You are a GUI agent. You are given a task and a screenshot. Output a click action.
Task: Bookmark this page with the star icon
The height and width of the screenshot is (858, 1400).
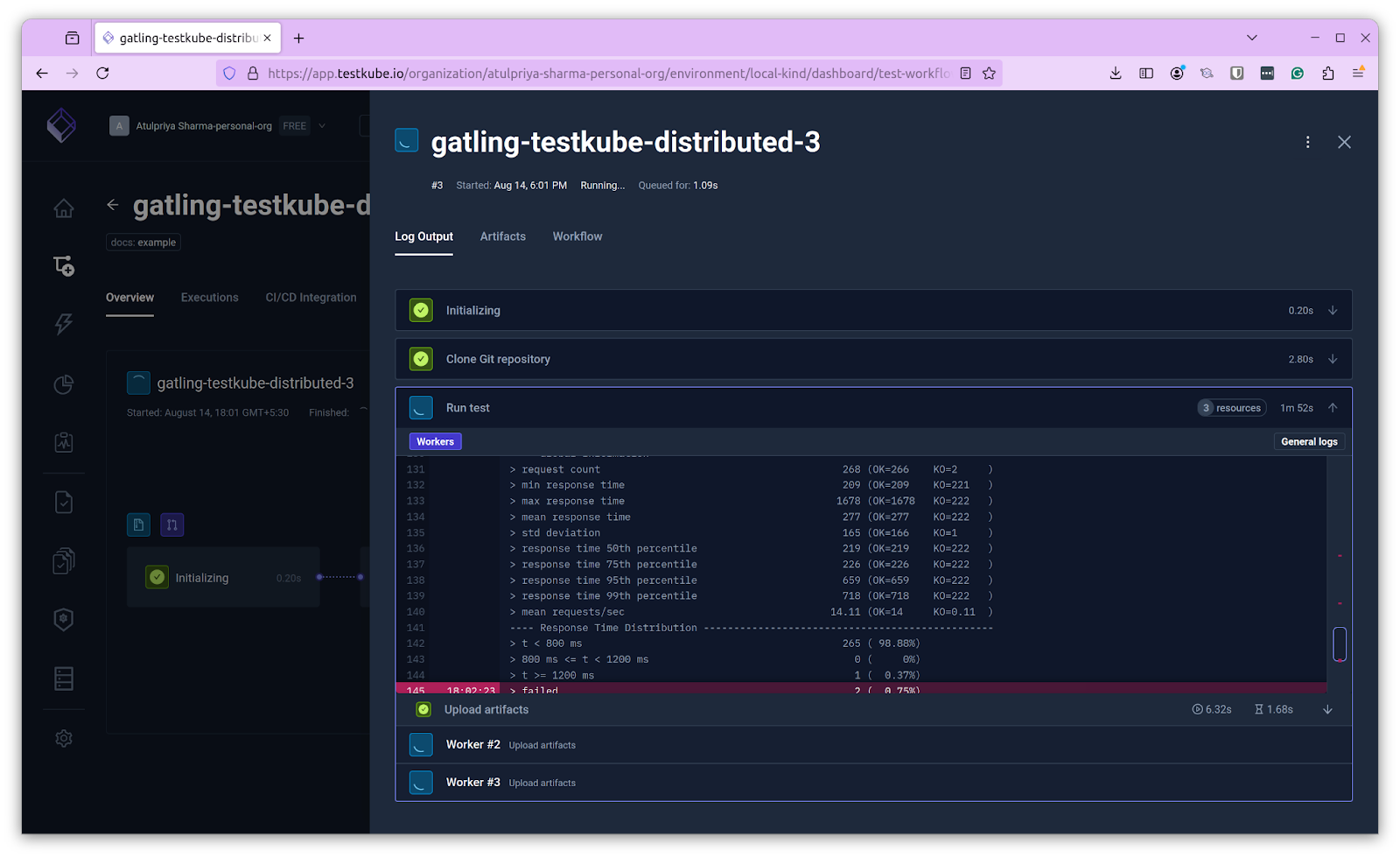coord(990,74)
